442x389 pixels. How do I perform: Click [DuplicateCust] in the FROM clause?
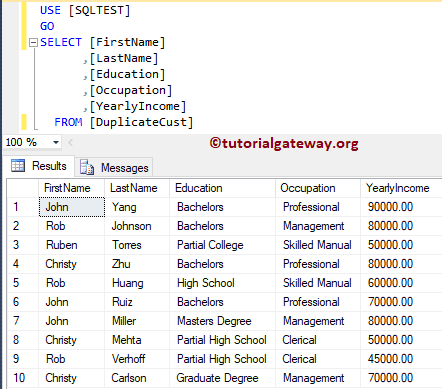[x=141, y=122]
